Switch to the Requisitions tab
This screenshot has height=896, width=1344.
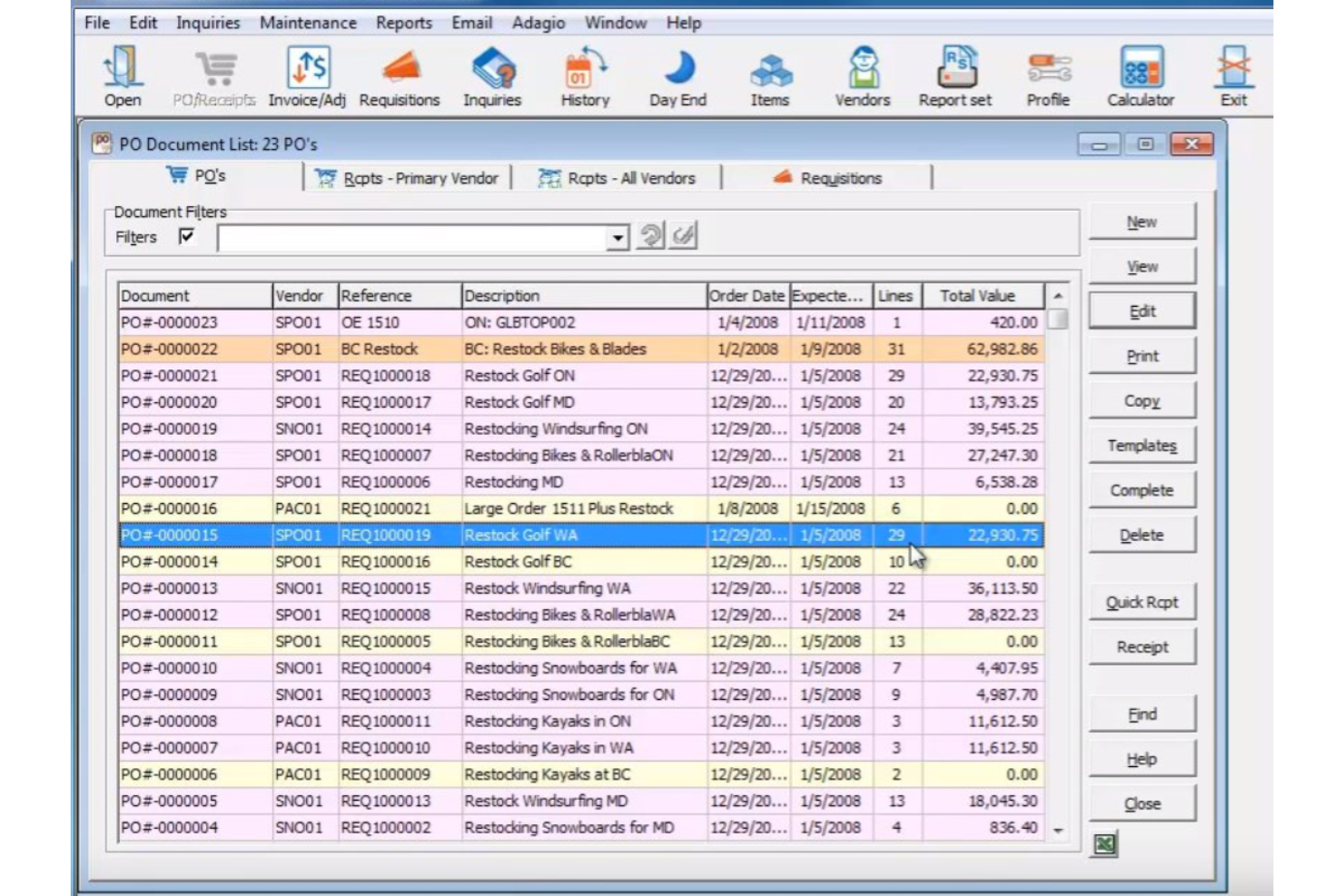pyautogui.click(x=827, y=178)
